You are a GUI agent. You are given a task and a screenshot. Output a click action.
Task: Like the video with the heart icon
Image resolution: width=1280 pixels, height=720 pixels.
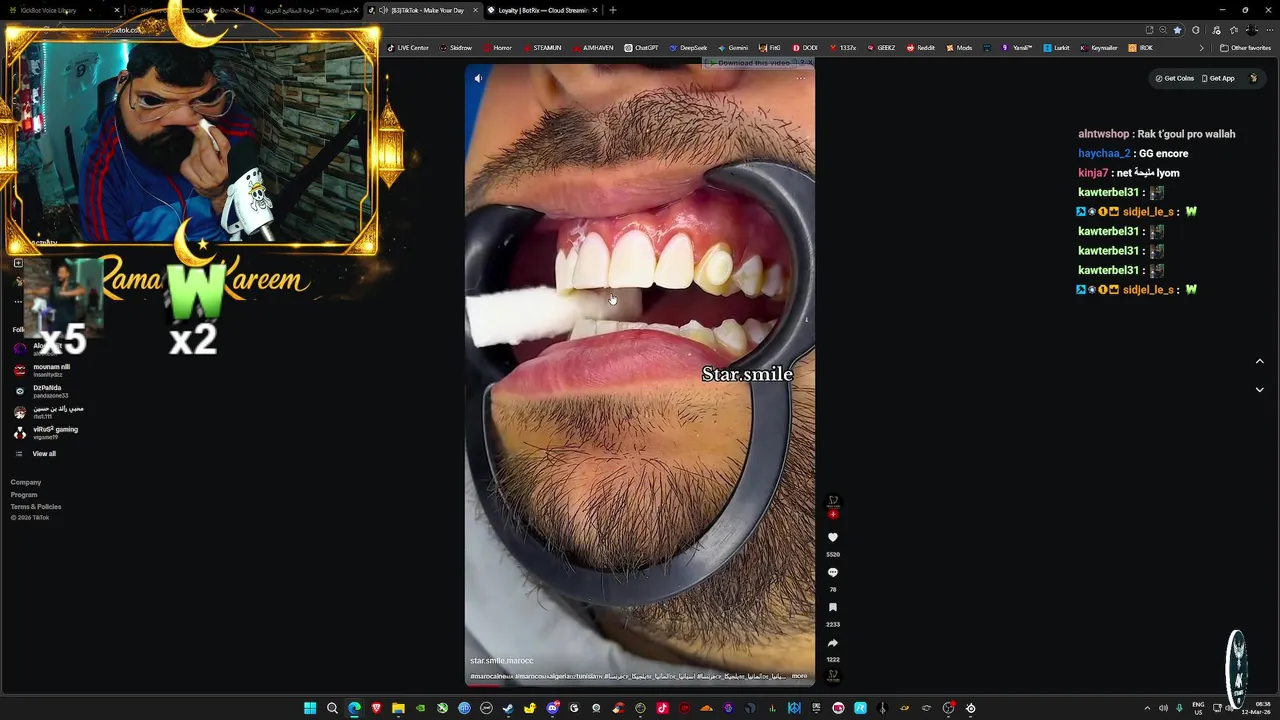point(832,538)
